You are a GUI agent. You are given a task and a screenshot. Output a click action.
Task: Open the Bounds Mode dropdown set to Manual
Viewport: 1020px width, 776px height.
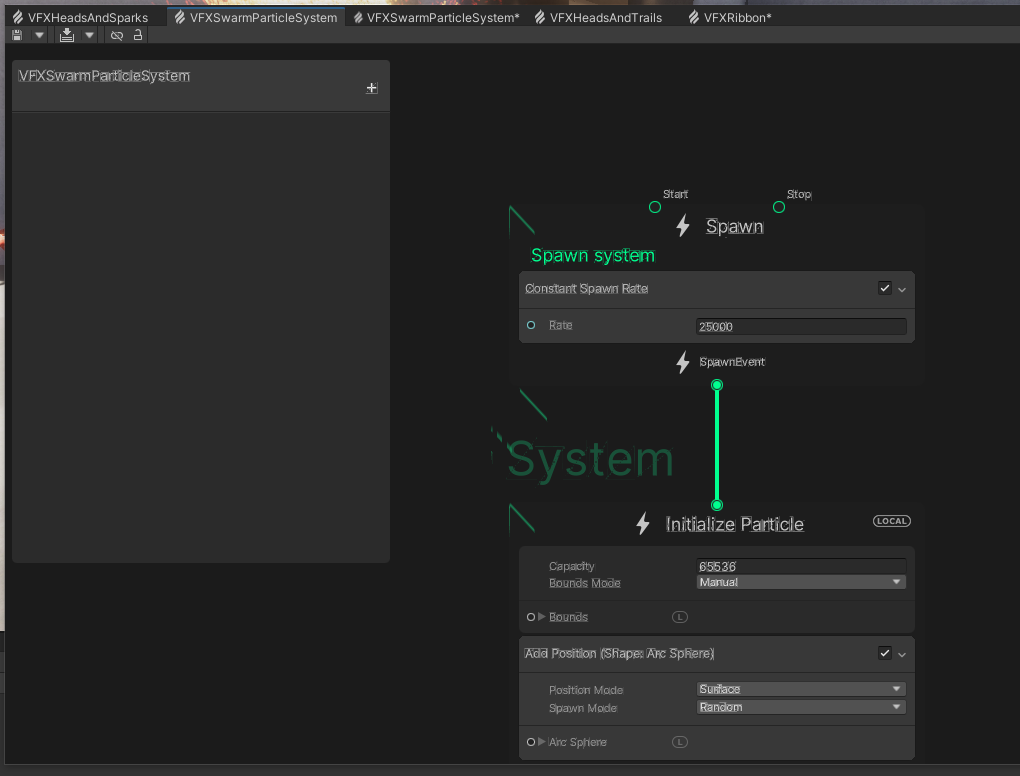(800, 581)
